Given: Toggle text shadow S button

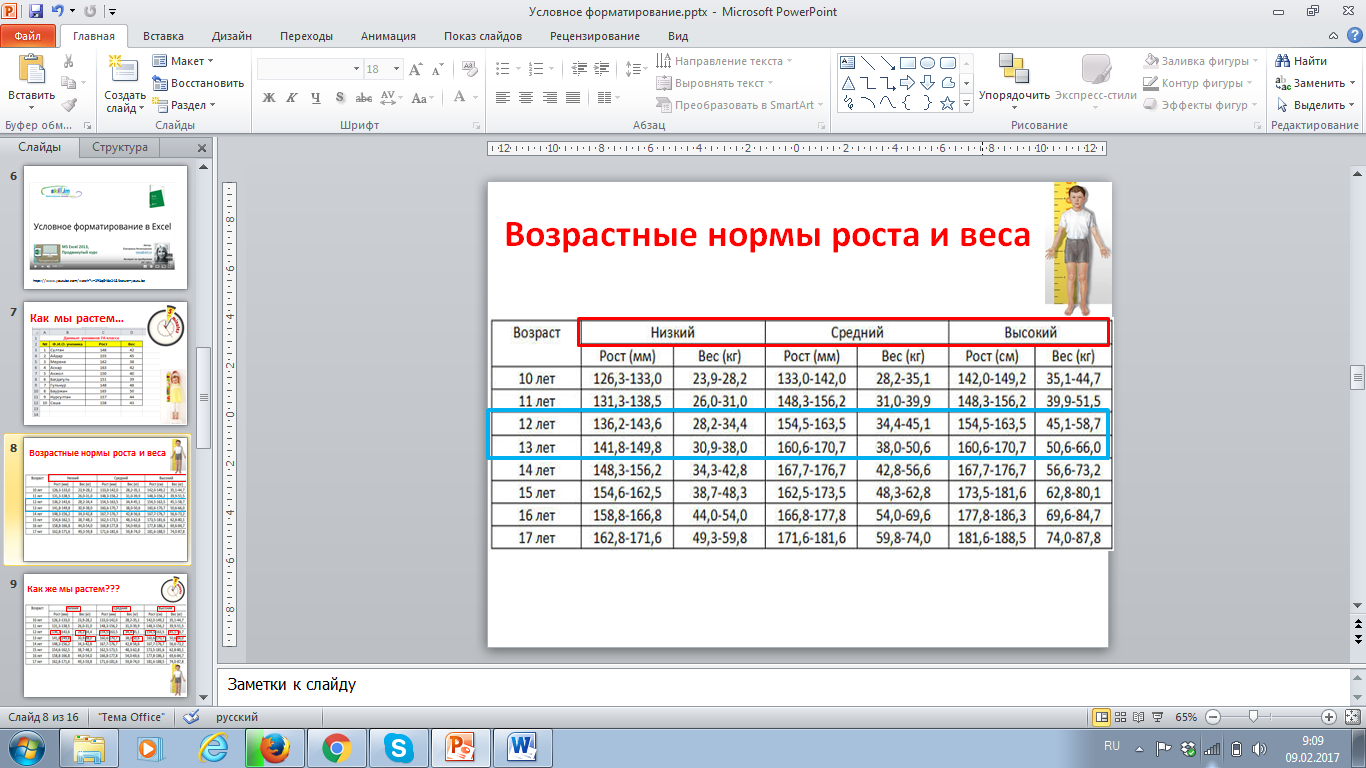Looking at the screenshot, I should [340, 97].
